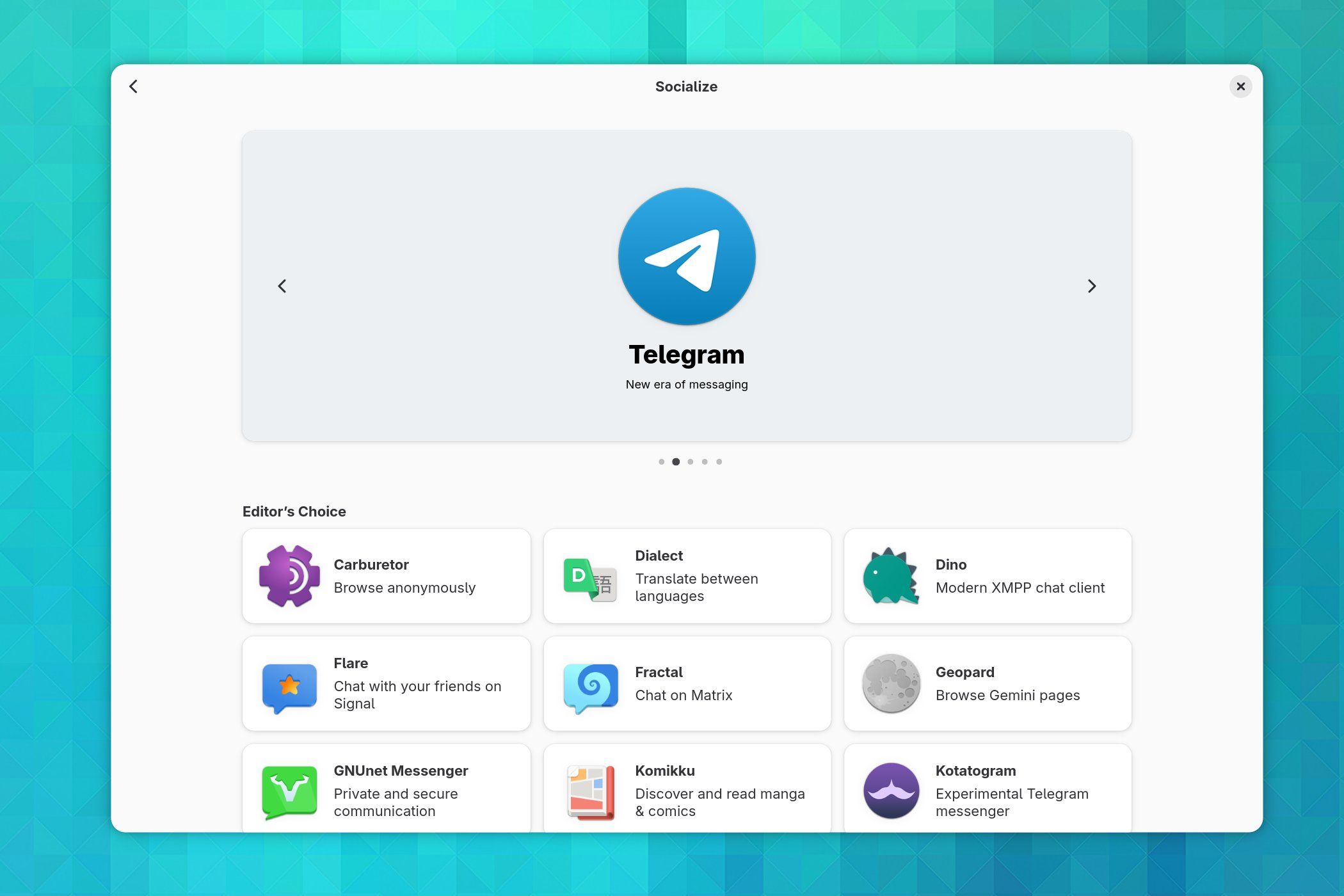Open the Geopard app card
The image size is (1344, 896).
coord(988,684)
